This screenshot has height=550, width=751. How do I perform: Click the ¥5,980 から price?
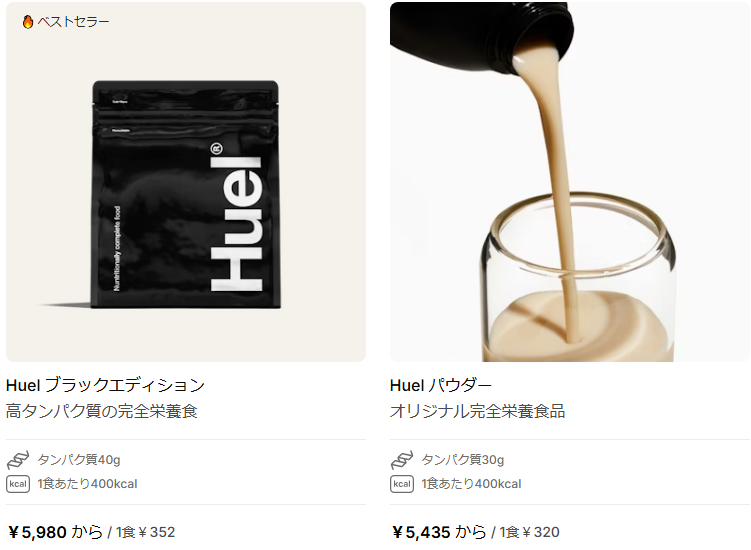coord(56,532)
